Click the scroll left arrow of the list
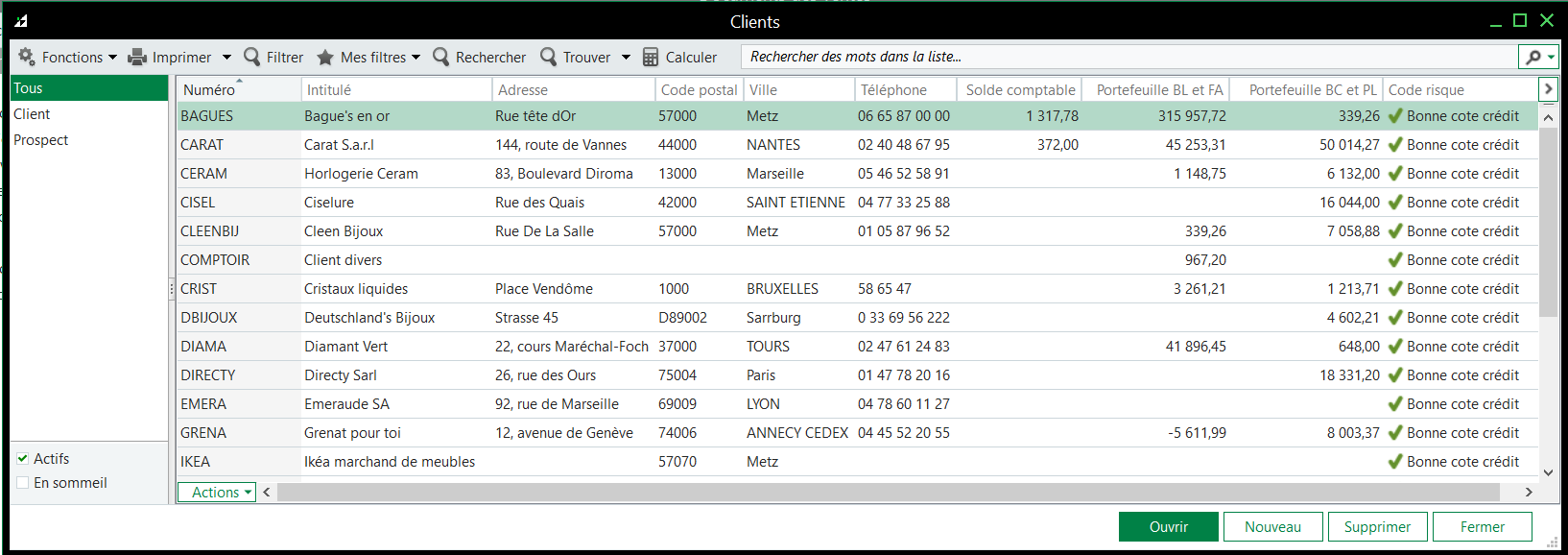The image size is (1568, 555). click(x=267, y=493)
